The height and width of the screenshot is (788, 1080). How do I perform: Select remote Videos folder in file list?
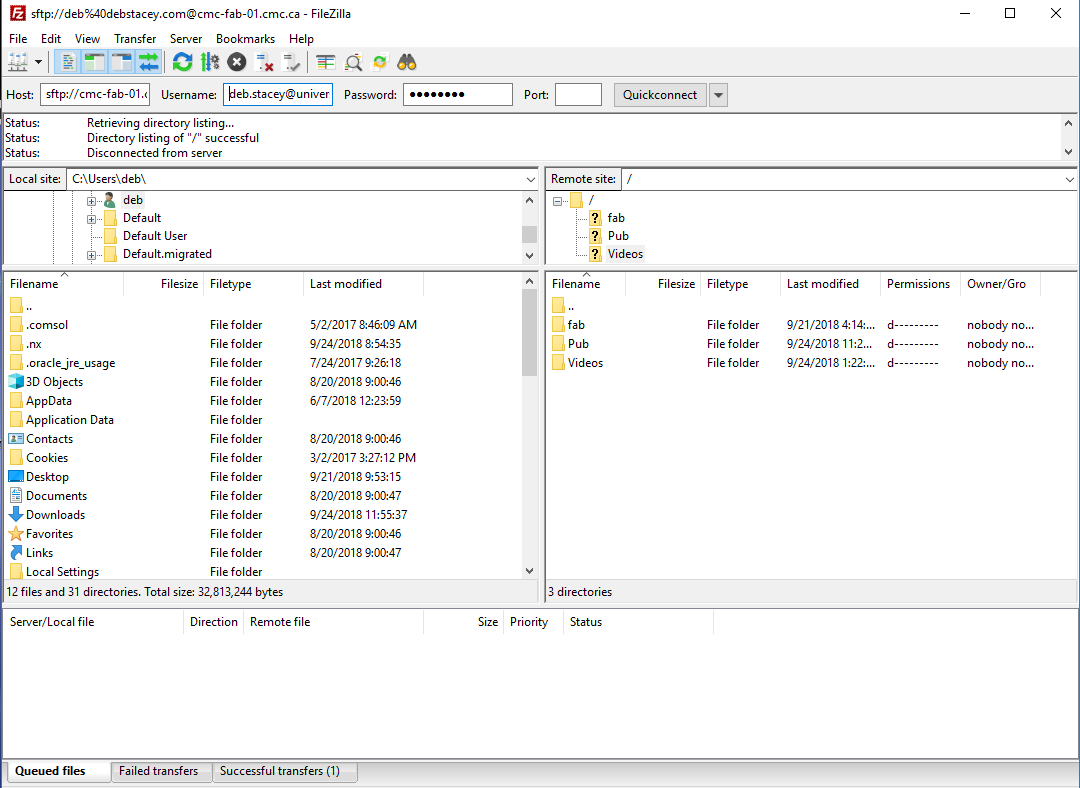[585, 363]
